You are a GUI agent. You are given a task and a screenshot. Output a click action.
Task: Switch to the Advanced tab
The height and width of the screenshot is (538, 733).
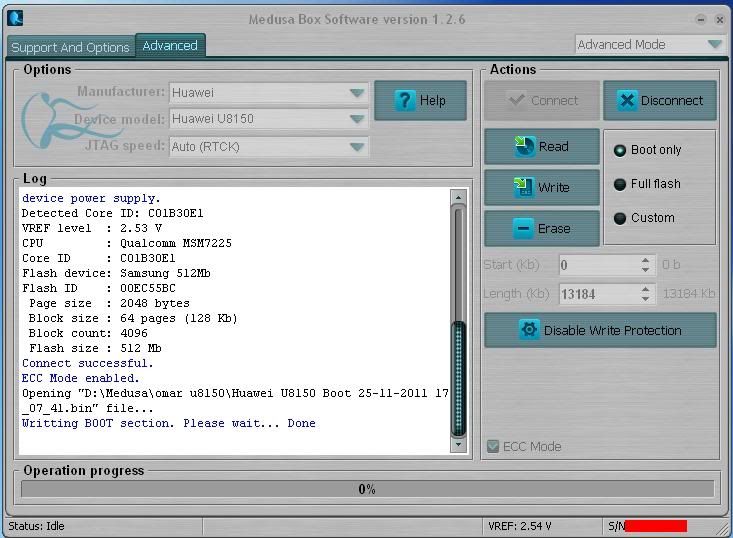(170, 45)
